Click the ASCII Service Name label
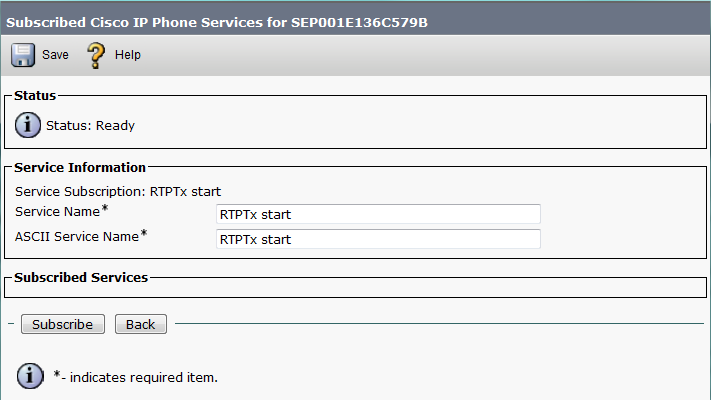Screen dimensions: 711x400 point(76,236)
